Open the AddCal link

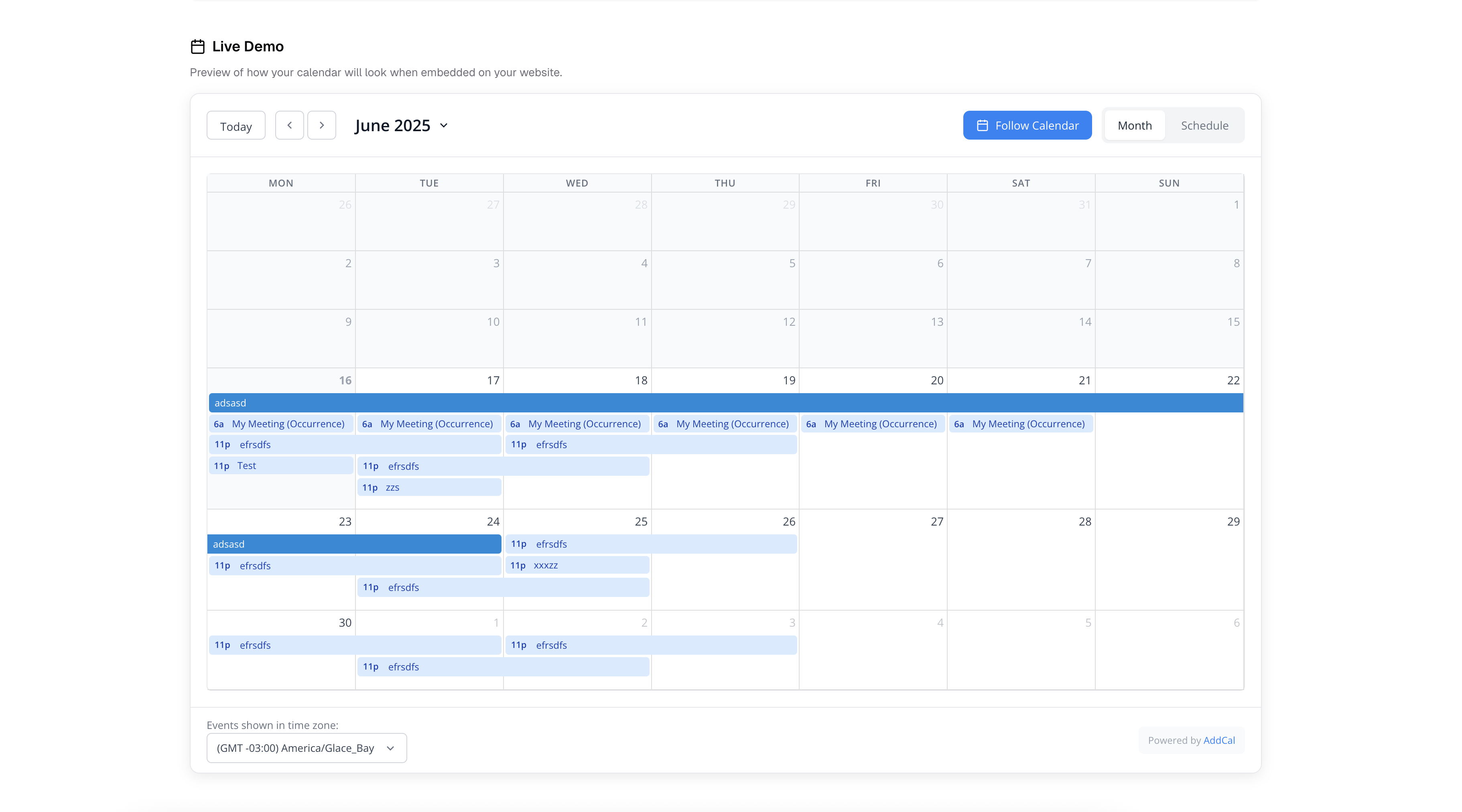pyautogui.click(x=1218, y=740)
